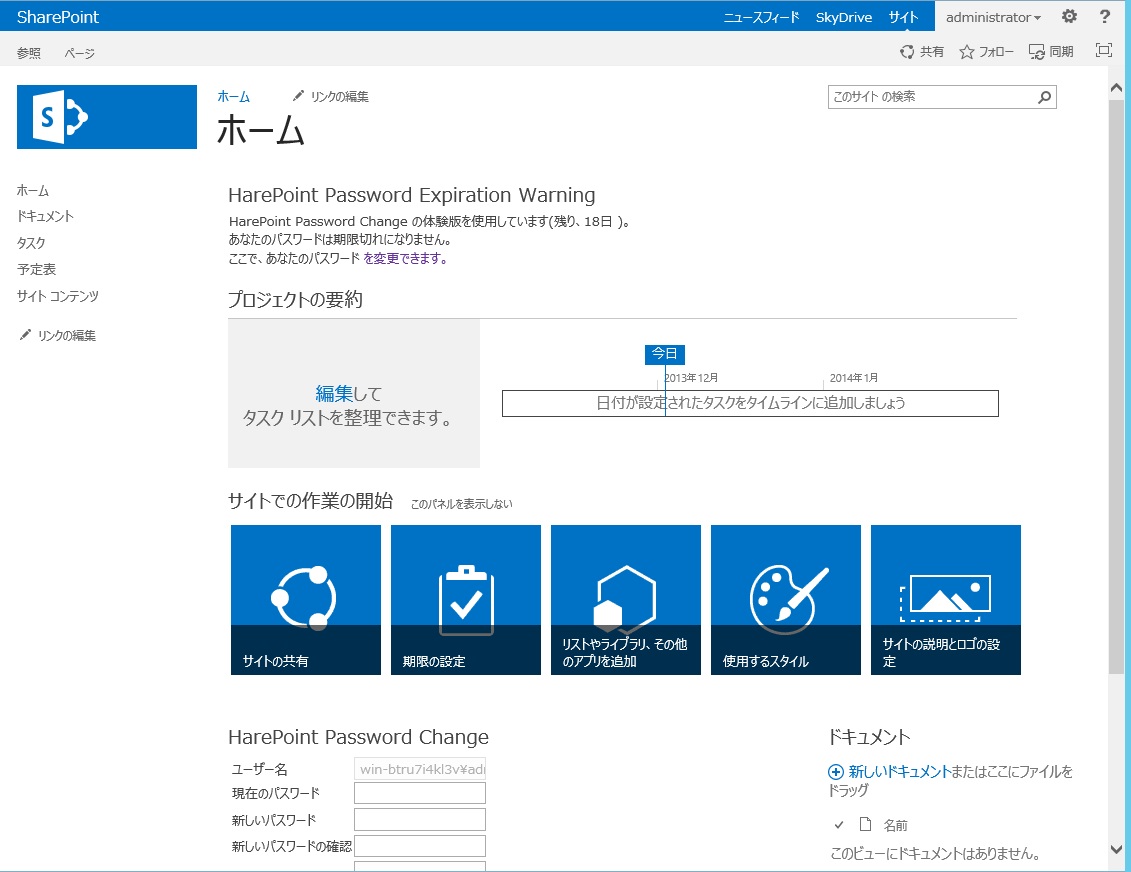Open the administrator account dropdown
The width and height of the screenshot is (1131, 872).
(x=993, y=17)
